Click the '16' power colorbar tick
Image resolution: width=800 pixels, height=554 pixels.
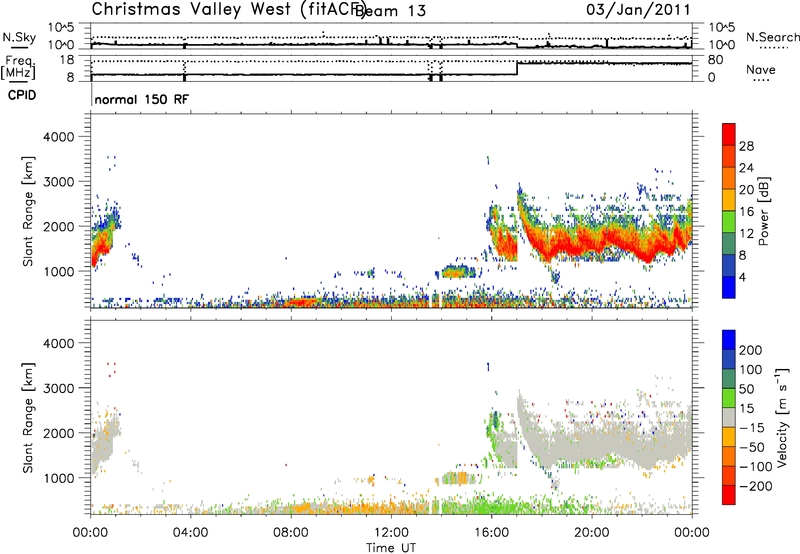pos(746,212)
